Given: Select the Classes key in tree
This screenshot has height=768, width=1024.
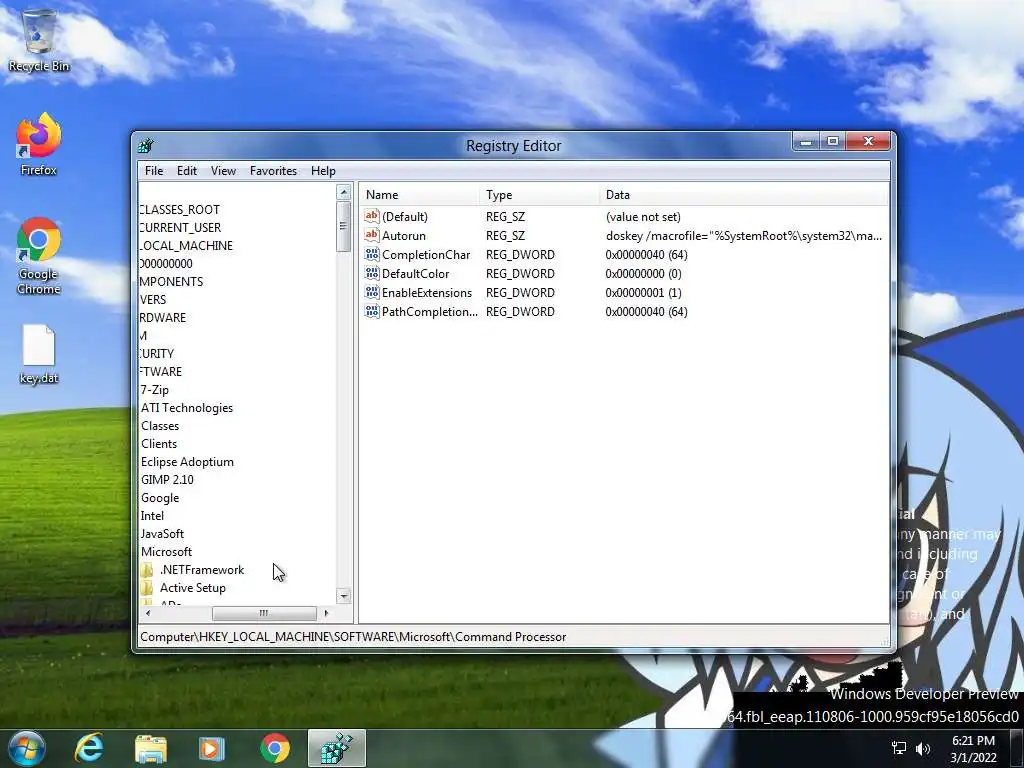Looking at the screenshot, I should tap(160, 426).
